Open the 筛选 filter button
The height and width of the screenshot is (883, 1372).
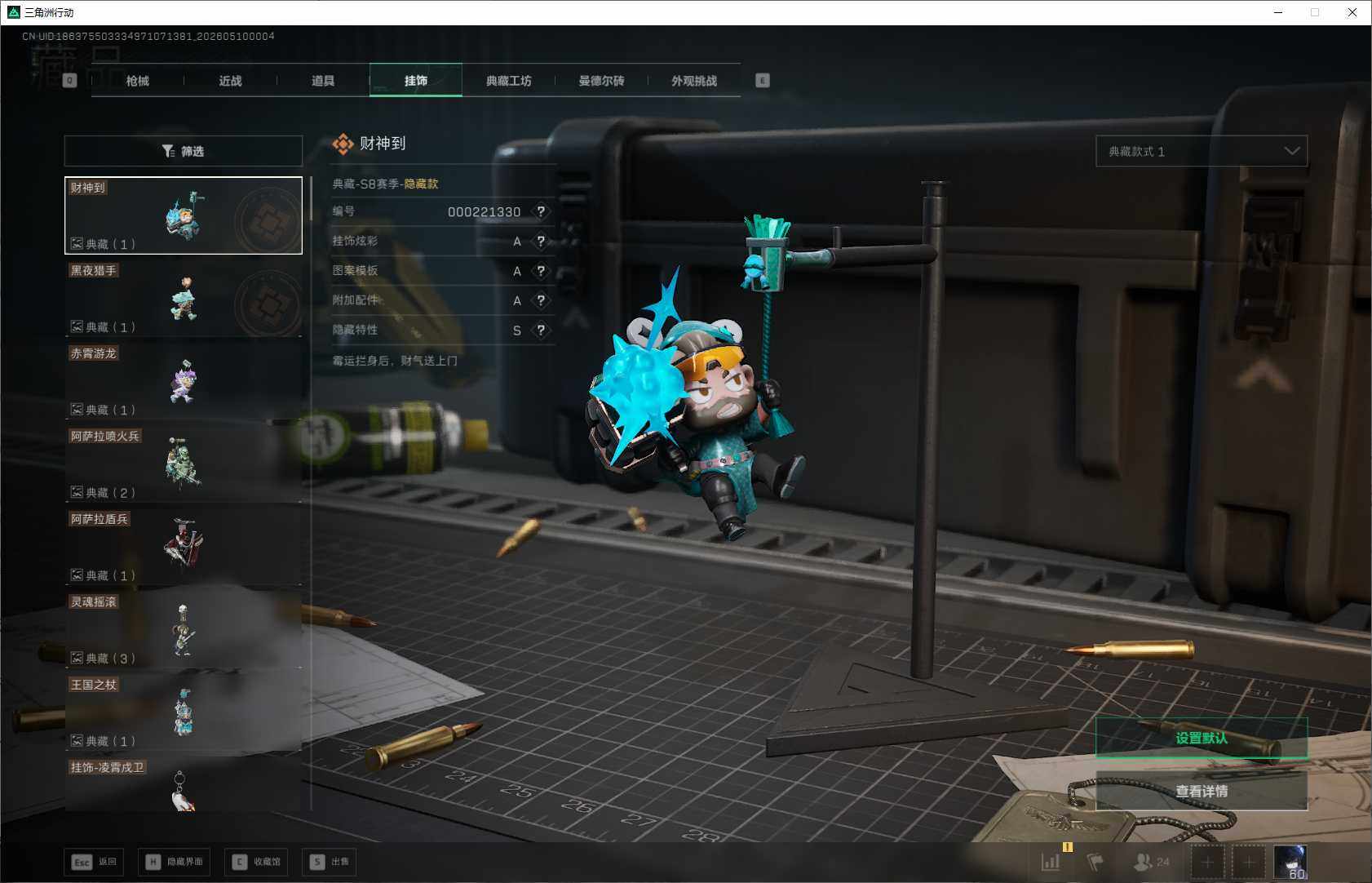(x=184, y=151)
